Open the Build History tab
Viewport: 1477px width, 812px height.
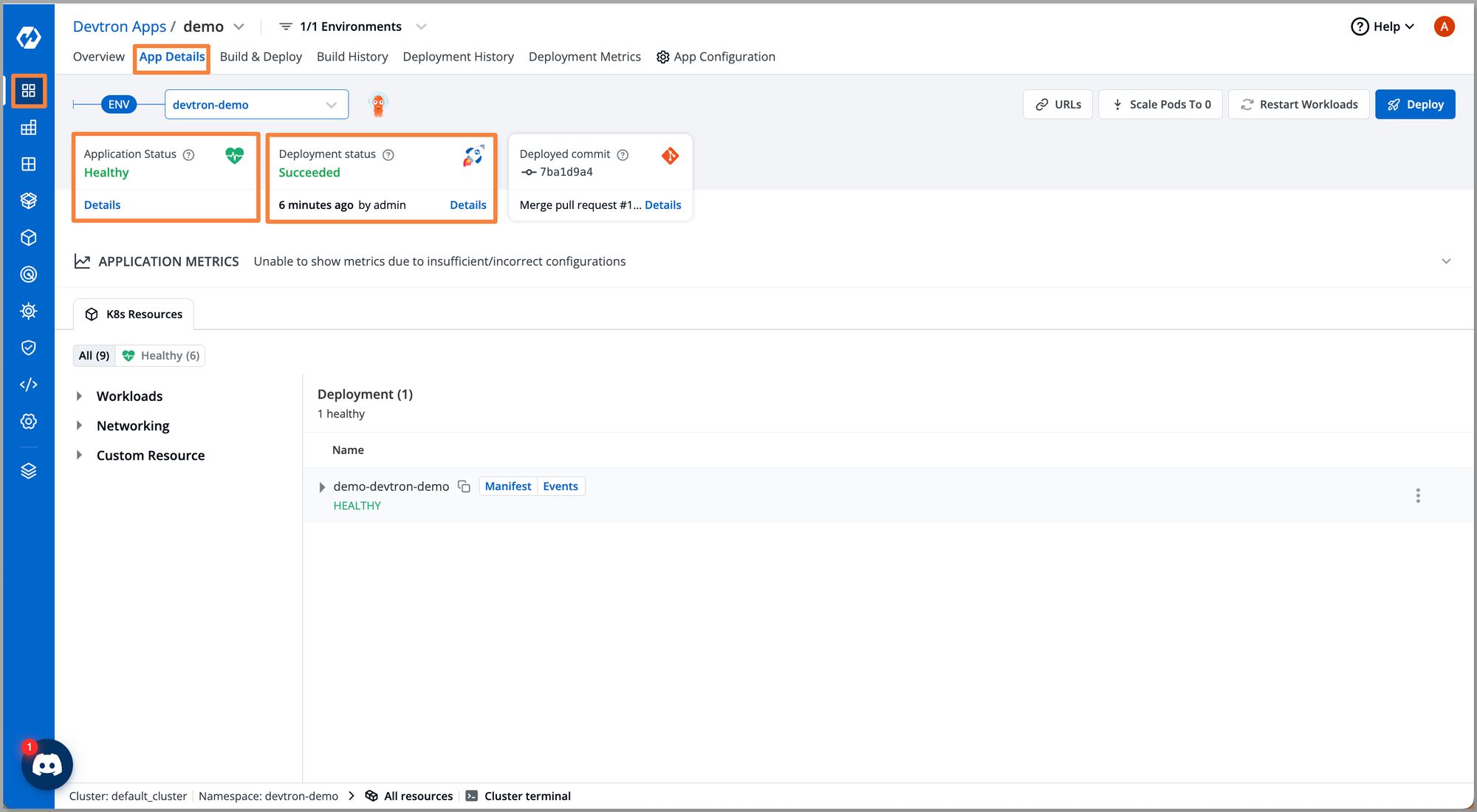tap(352, 57)
